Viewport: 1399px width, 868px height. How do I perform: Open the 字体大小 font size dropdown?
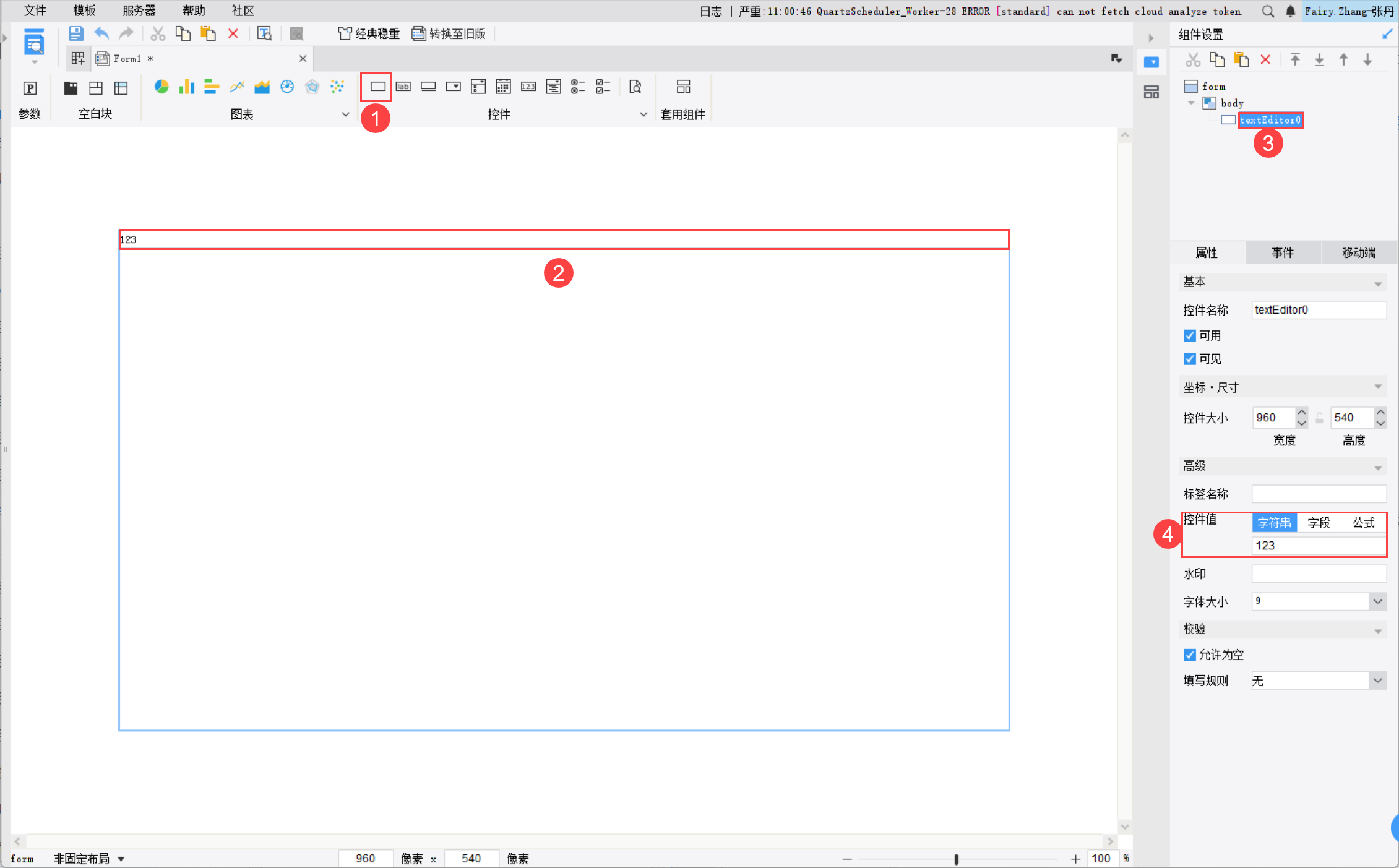click(1377, 601)
